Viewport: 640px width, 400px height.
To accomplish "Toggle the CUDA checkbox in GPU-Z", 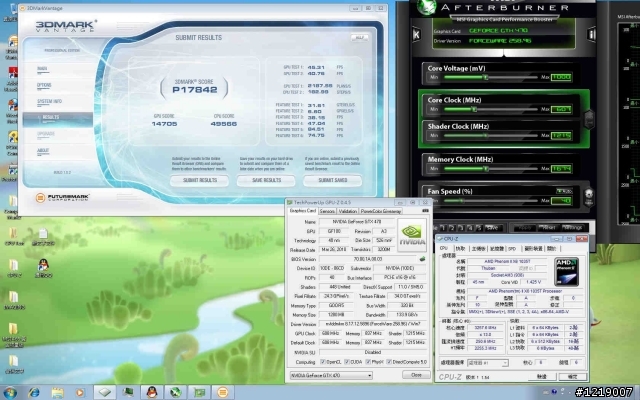I will (347, 362).
